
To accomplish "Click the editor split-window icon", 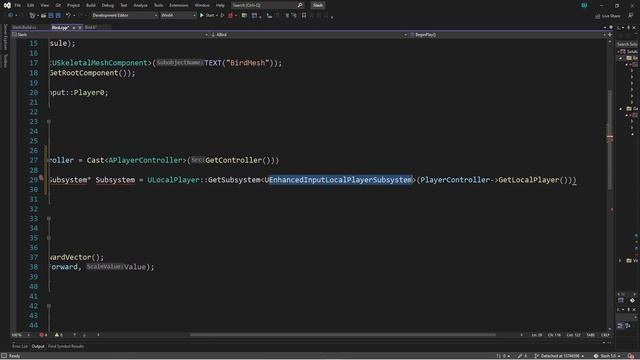I will [x=610, y=35].
